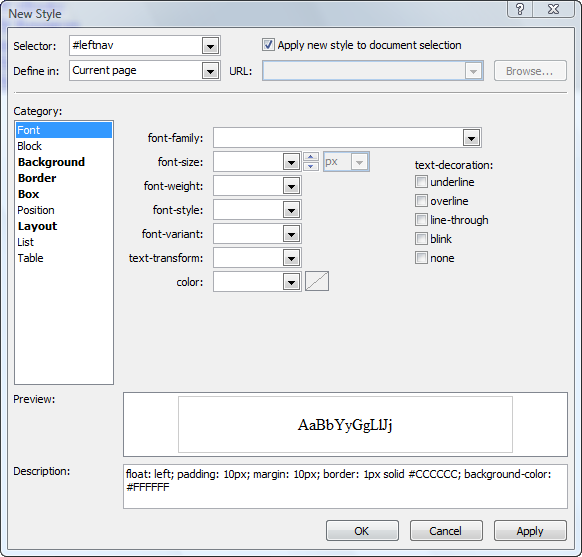582x557 pixels.
Task: Select the Background category
Action: click(x=51, y=162)
